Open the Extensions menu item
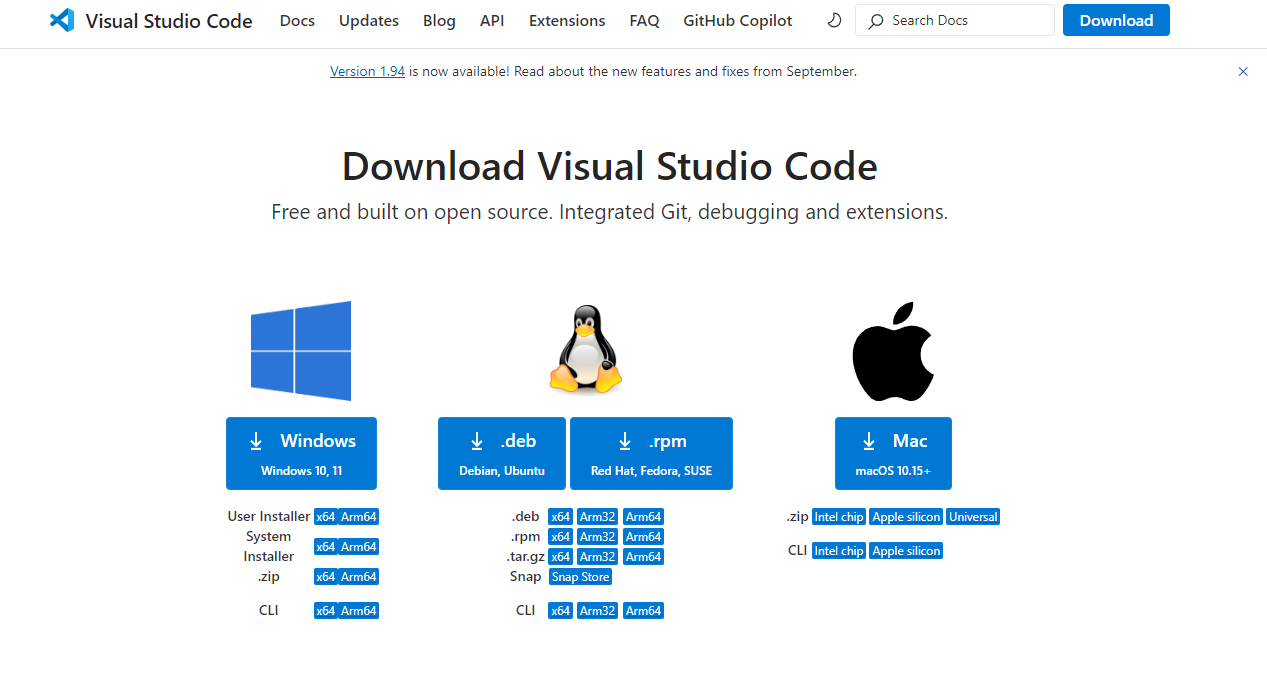This screenshot has height=682, width=1267. tap(567, 20)
